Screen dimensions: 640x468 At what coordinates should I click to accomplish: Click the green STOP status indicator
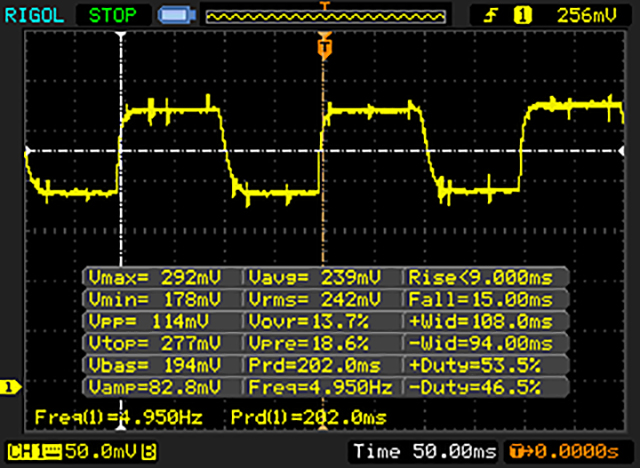(113, 16)
